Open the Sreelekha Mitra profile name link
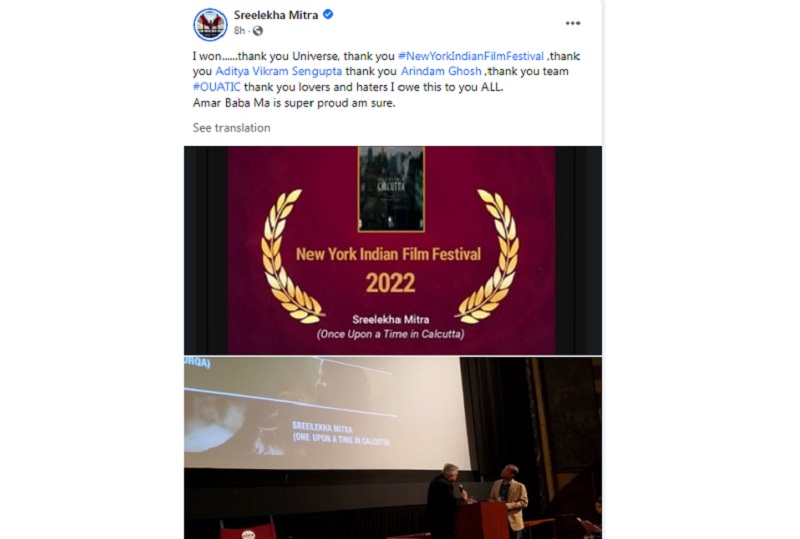800x539 pixels. coord(276,15)
